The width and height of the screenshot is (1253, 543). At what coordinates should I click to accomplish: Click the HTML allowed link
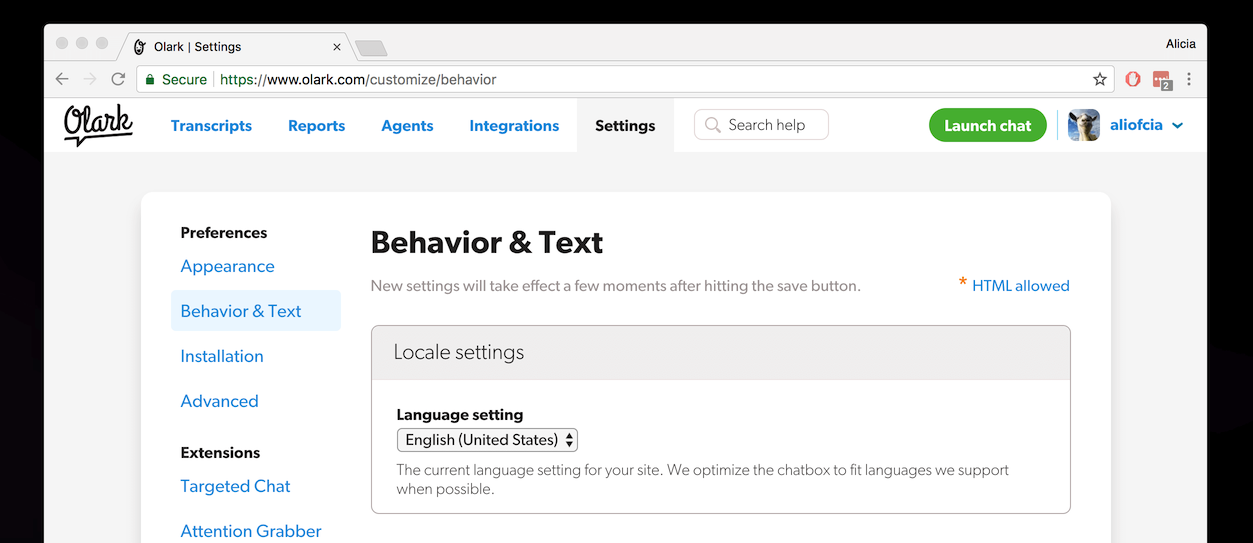pos(1020,286)
